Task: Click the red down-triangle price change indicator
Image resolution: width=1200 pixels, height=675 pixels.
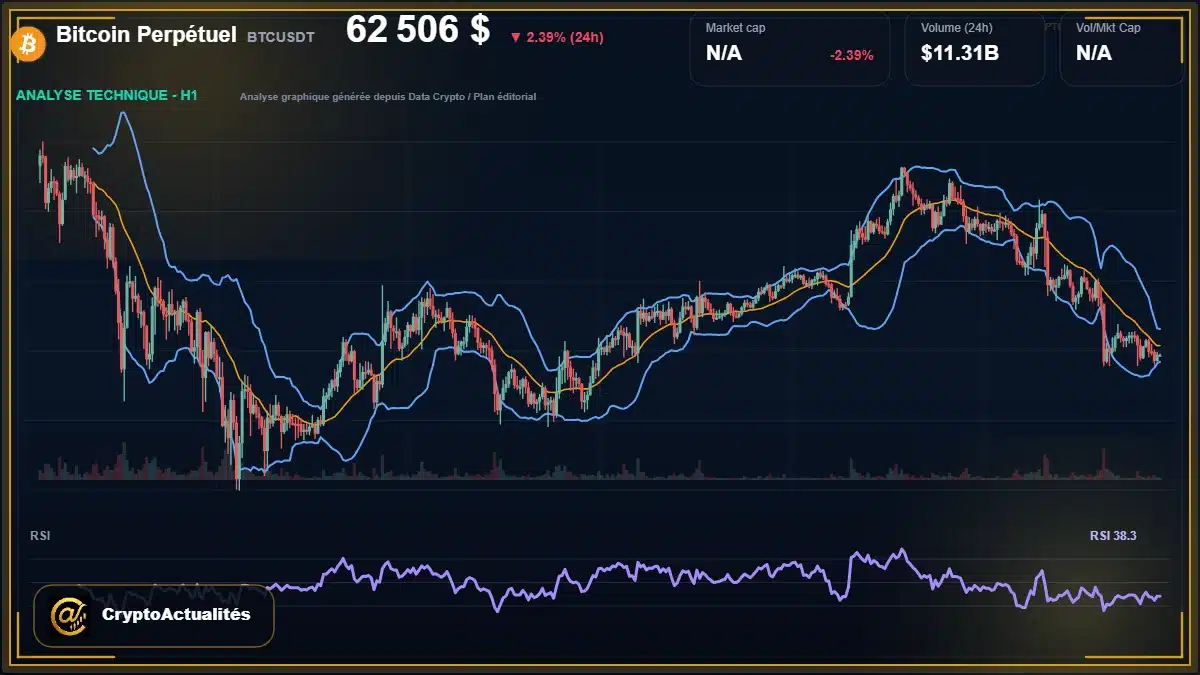Action: click(516, 38)
